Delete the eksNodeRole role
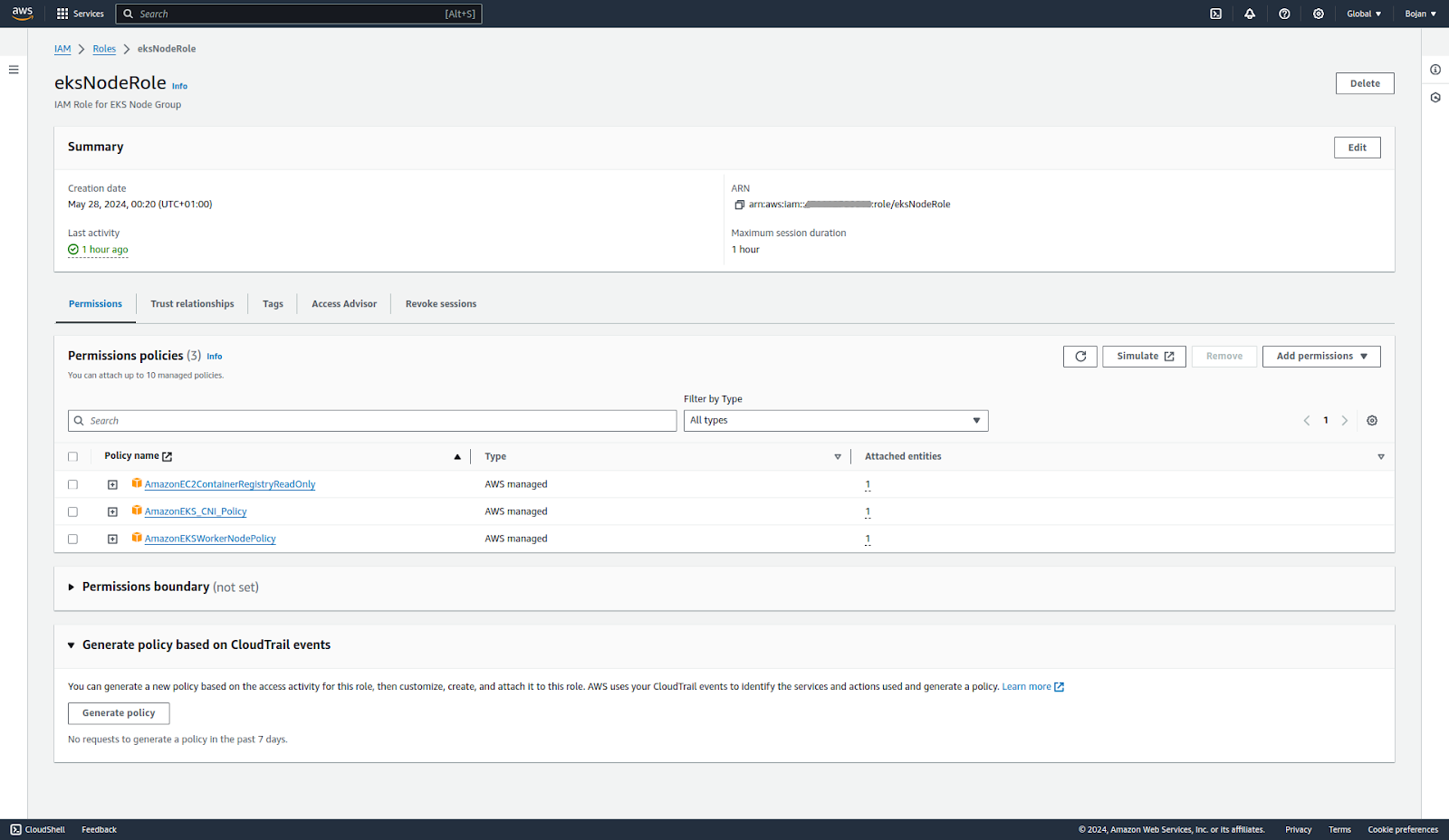Screen dimensions: 1449x840 [x=1365, y=83]
